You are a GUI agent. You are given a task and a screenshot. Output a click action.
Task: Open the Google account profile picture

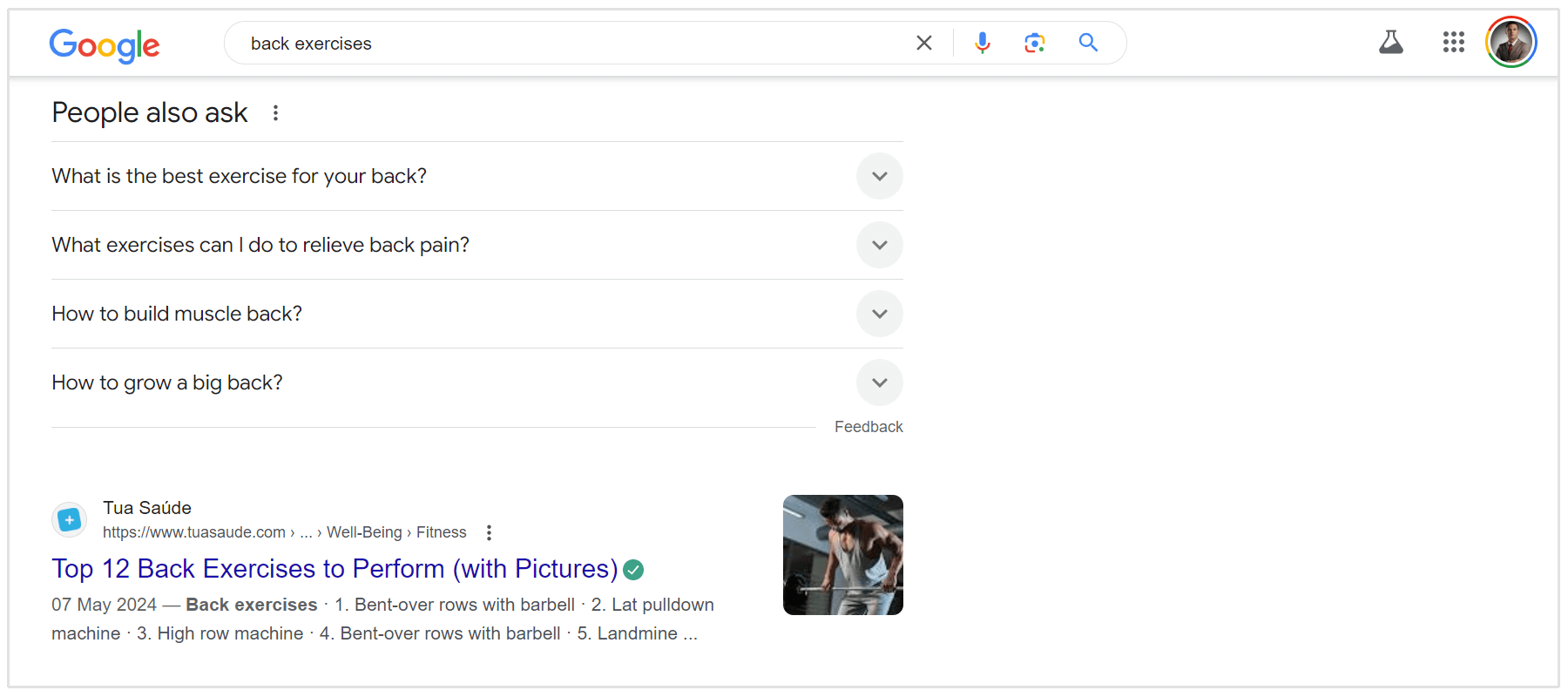[x=1511, y=42]
